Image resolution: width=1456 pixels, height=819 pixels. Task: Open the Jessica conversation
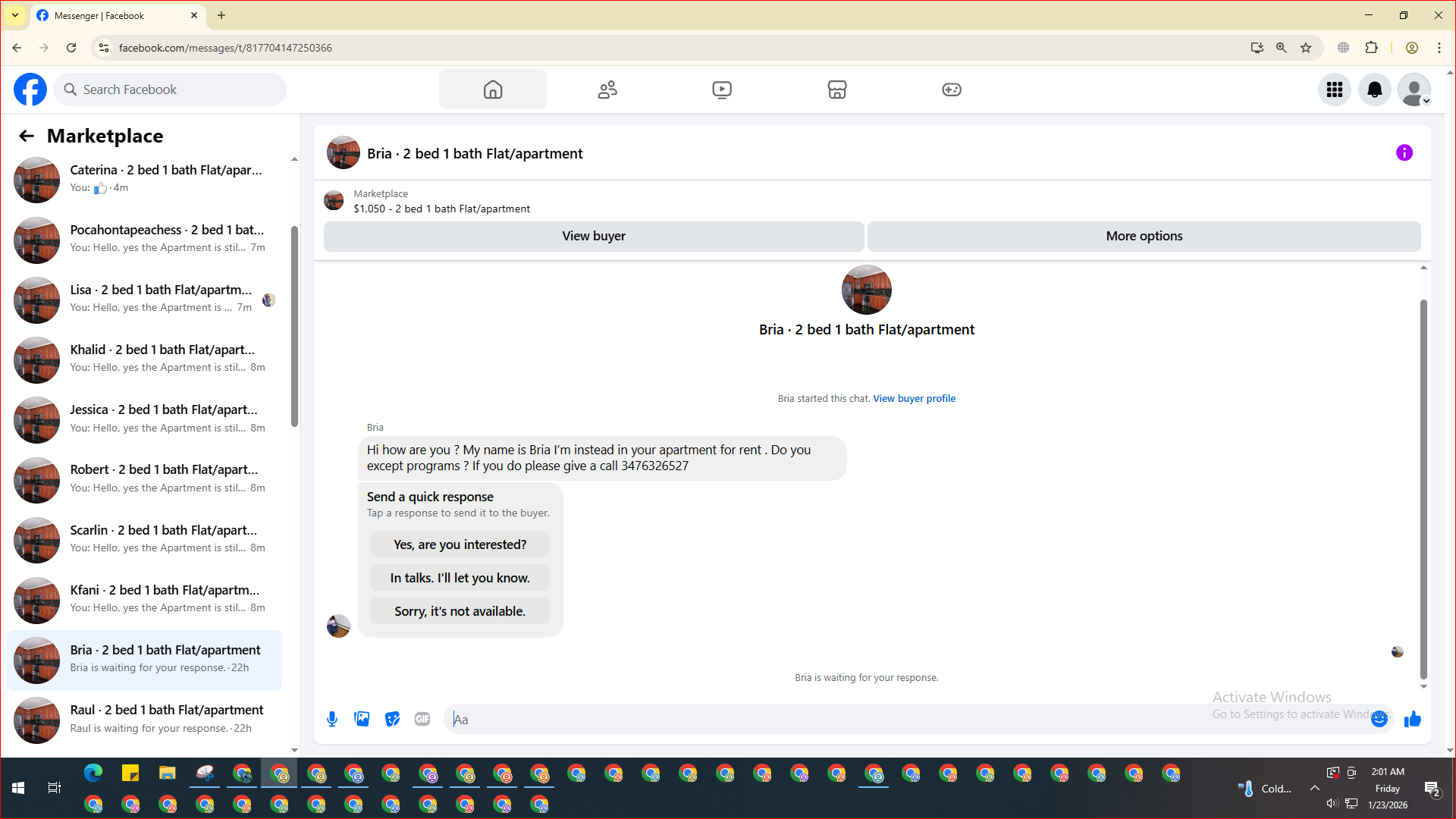pos(144,419)
